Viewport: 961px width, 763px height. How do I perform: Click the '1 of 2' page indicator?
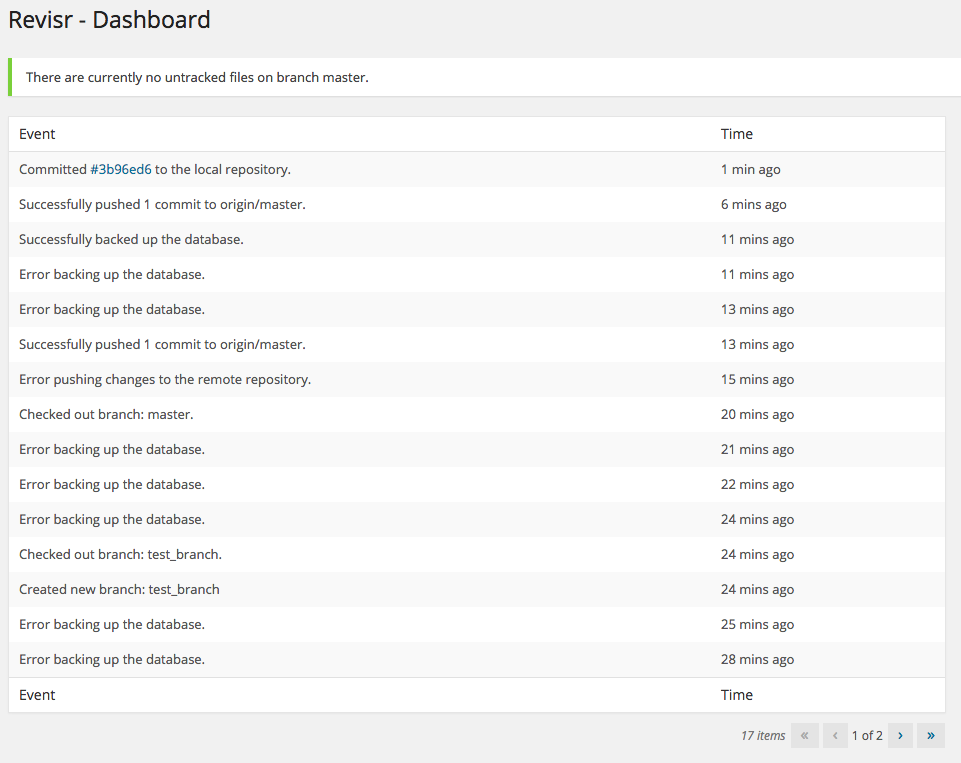(867, 736)
